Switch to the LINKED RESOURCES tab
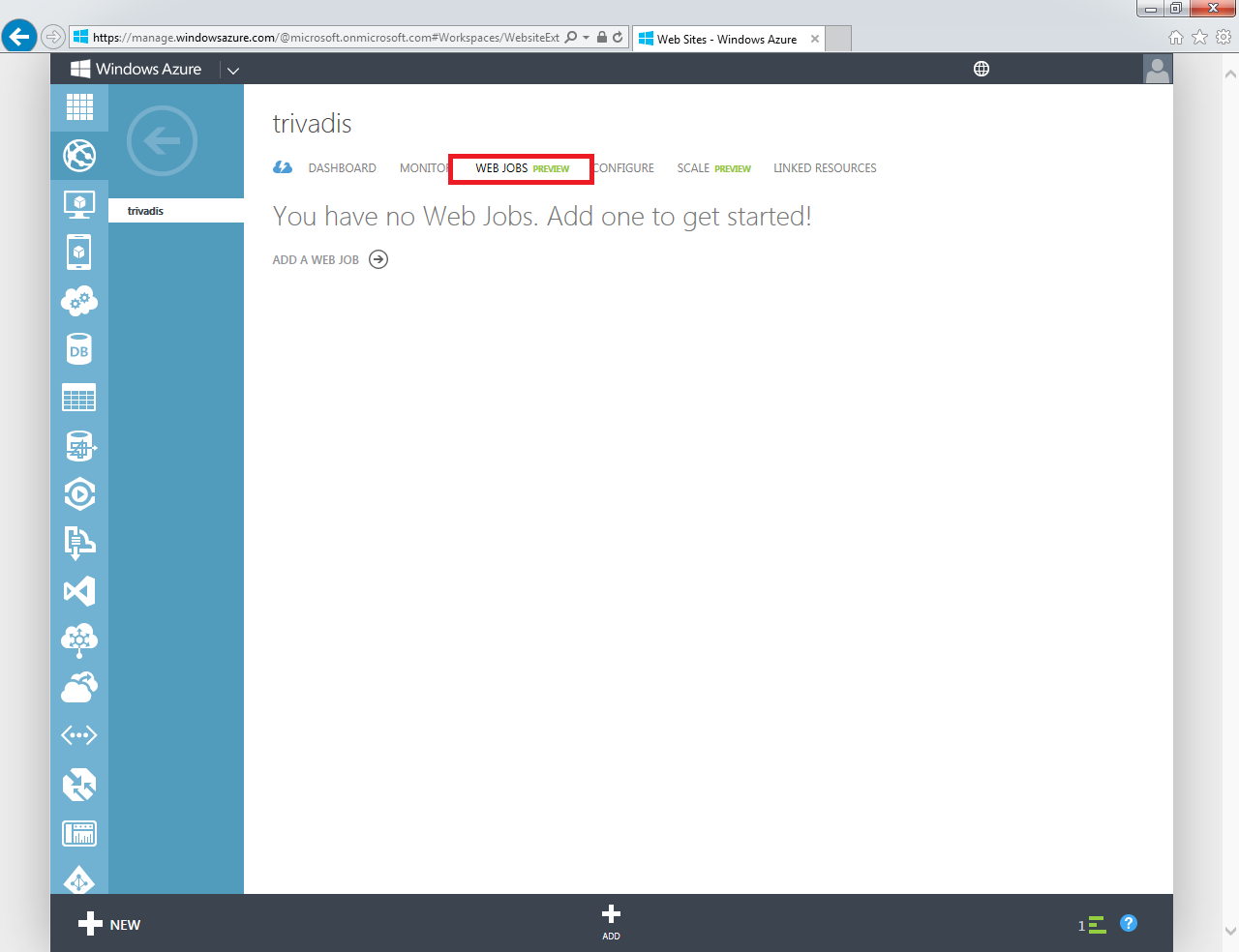The width and height of the screenshot is (1239, 952). pos(825,168)
